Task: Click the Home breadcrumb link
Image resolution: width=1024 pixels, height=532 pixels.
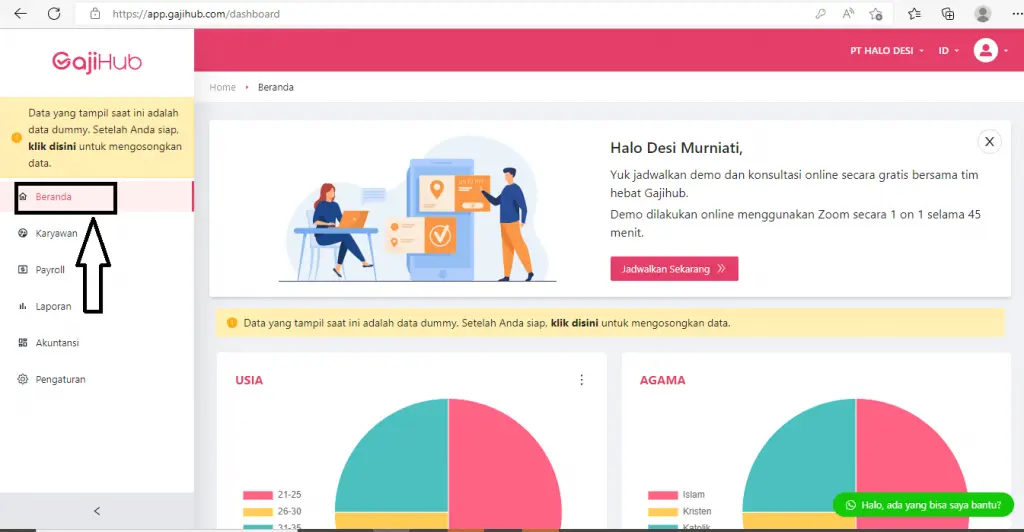Action: point(222,87)
